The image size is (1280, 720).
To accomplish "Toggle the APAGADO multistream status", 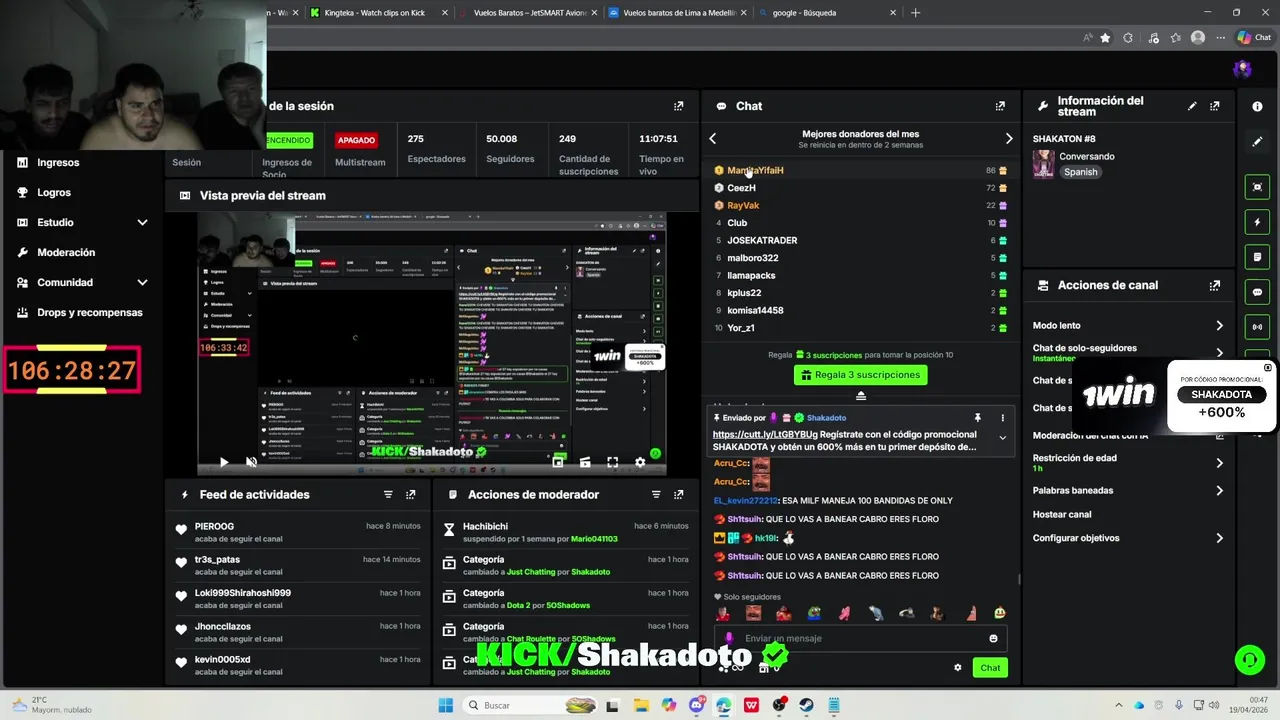I will pyautogui.click(x=356, y=140).
